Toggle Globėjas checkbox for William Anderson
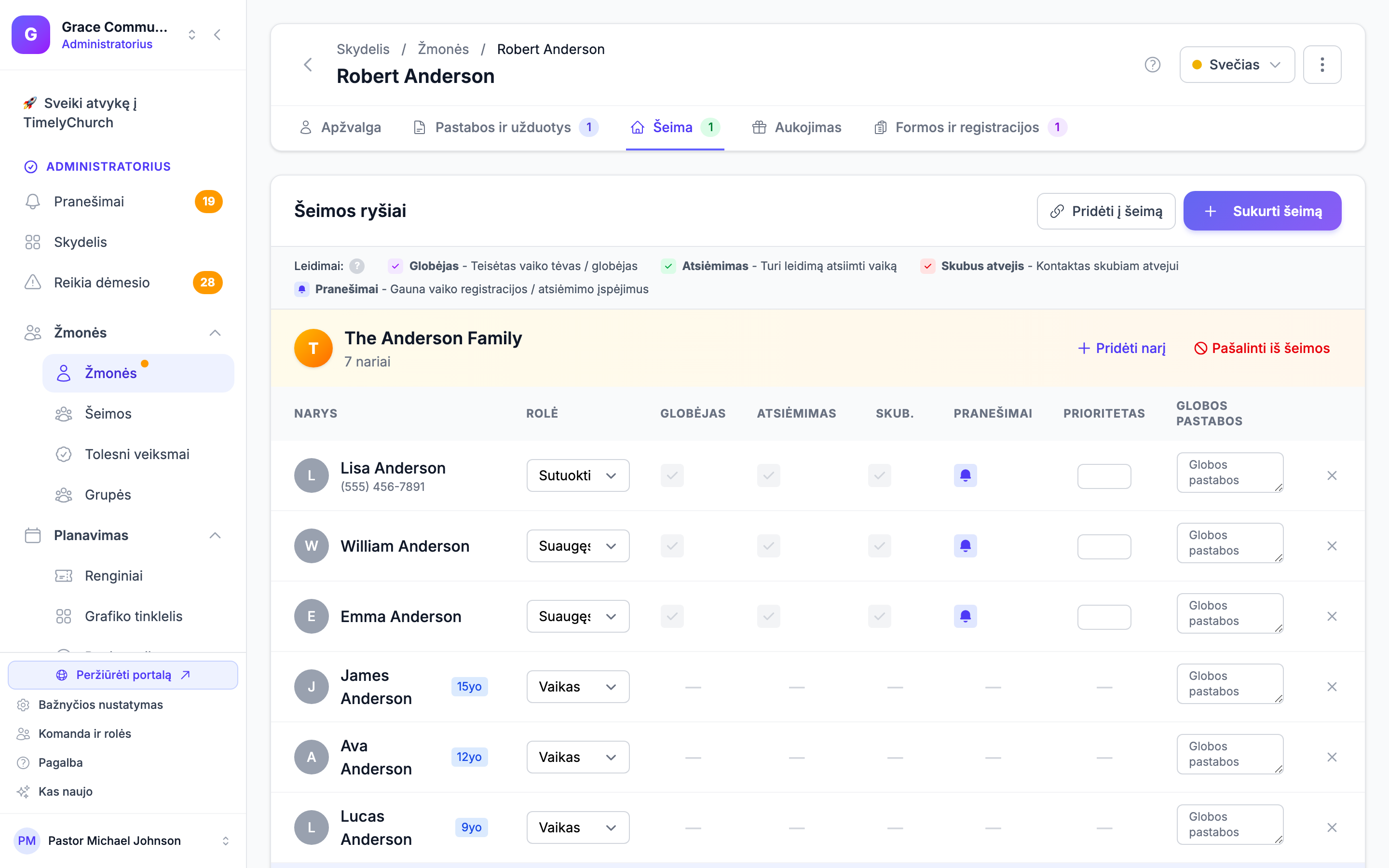 (x=672, y=546)
